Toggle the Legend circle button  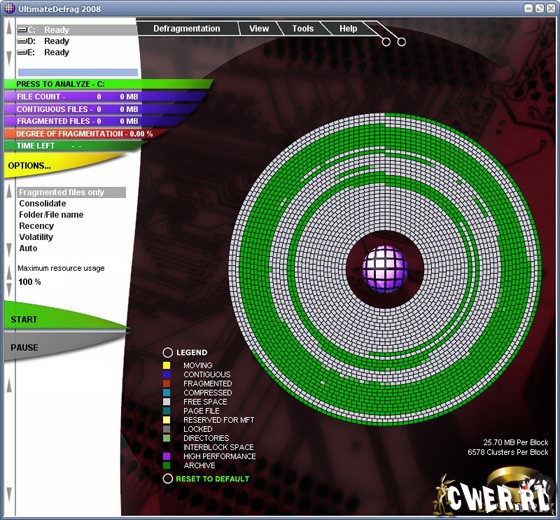(x=168, y=352)
